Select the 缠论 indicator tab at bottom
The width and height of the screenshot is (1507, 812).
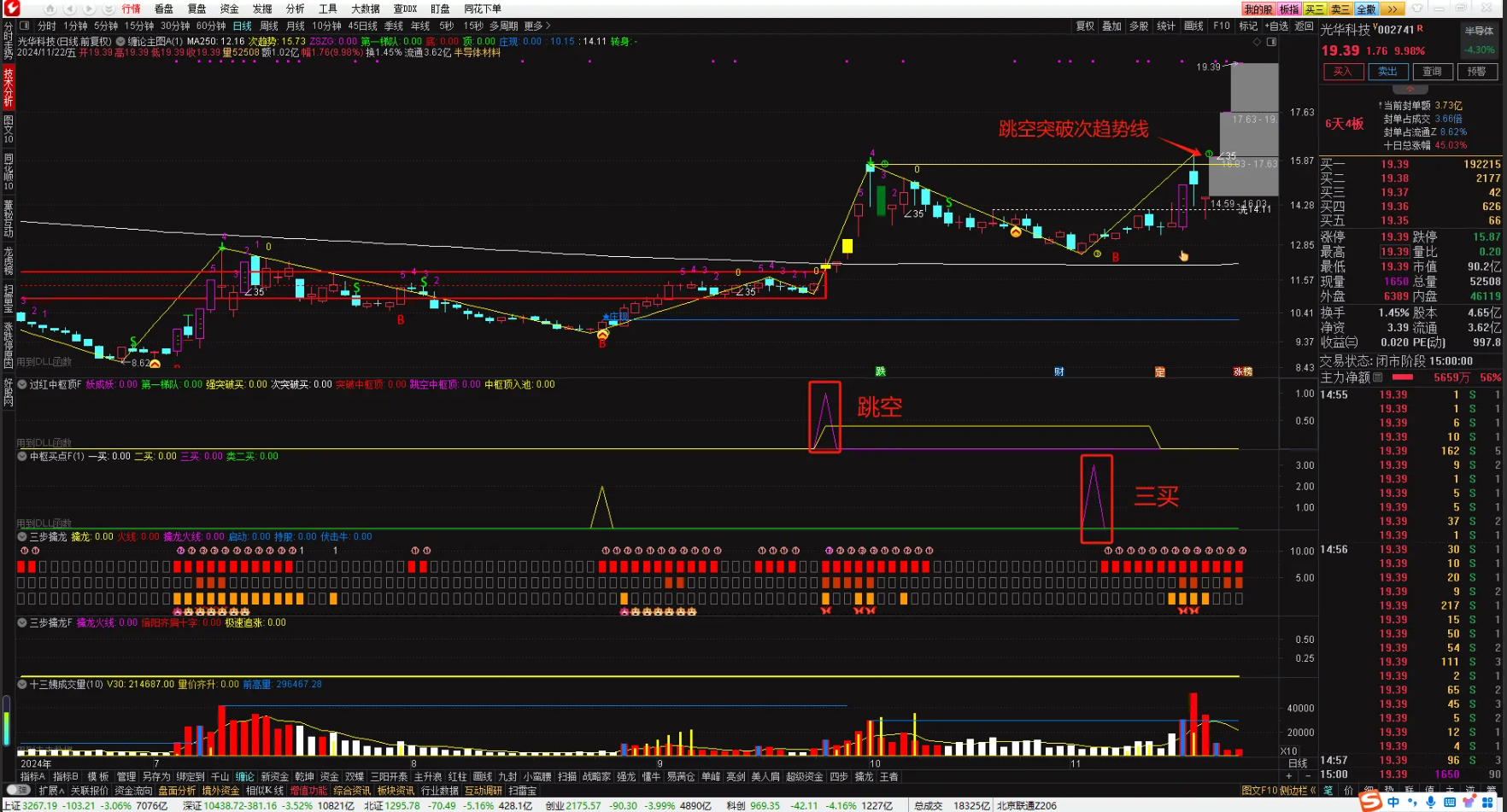coord(245,777)
